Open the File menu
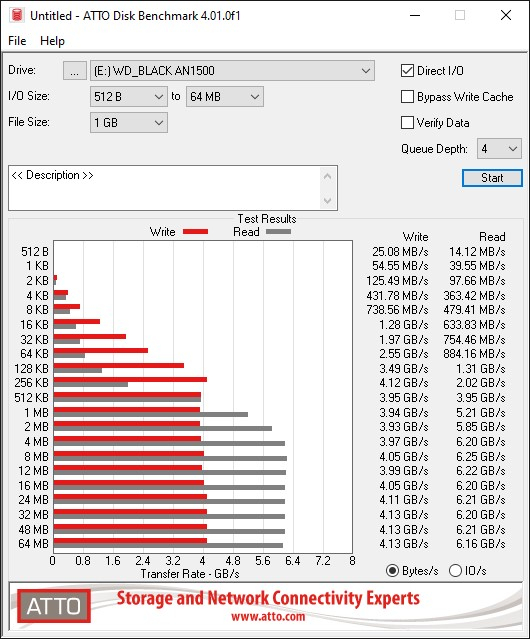Image resolution: width=530 pixels, height=639 pixels. 17,41
